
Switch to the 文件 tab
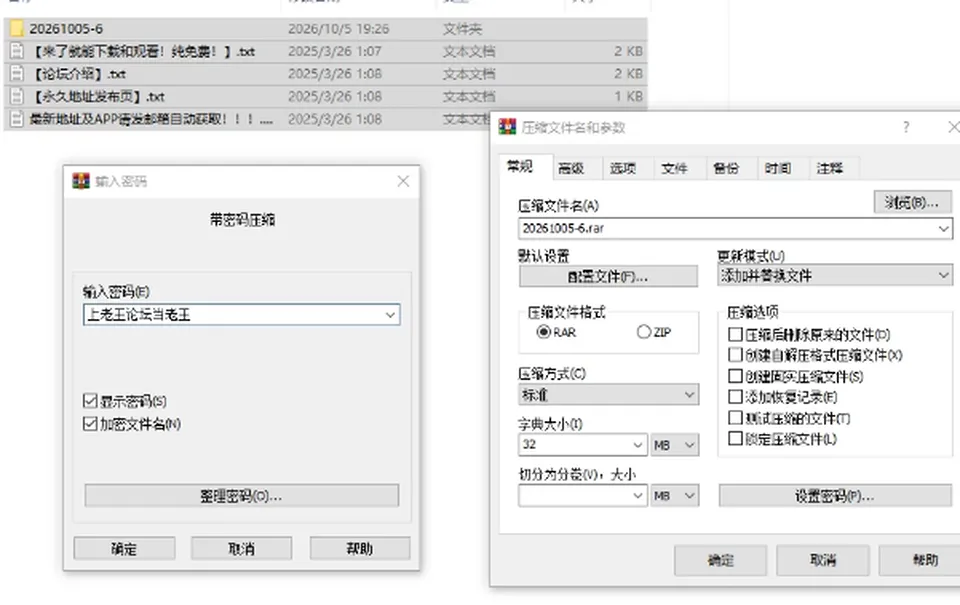click(x=674, y=168)
